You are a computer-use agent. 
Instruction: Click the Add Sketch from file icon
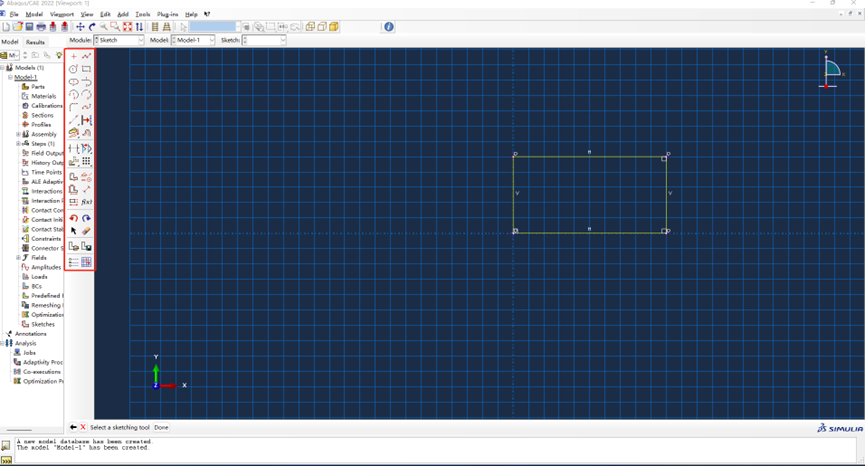point(73,247)
